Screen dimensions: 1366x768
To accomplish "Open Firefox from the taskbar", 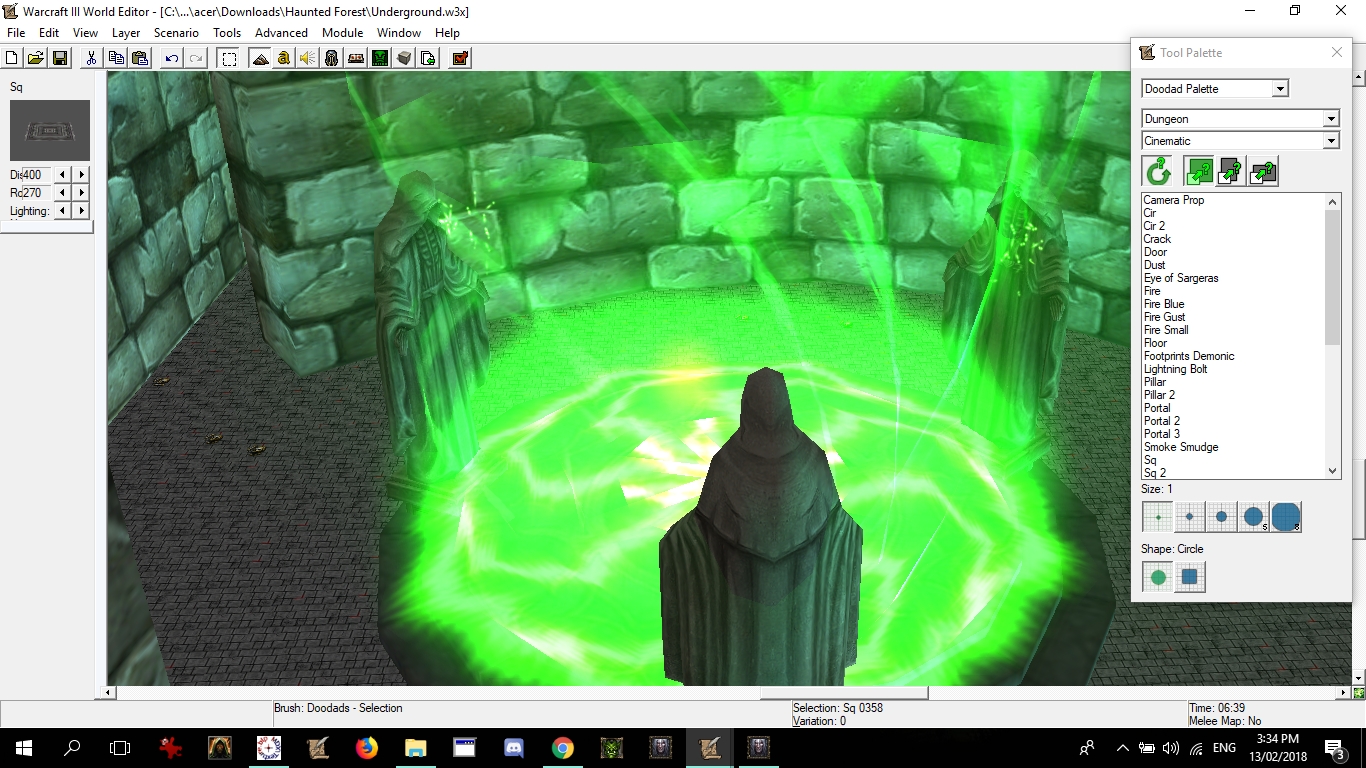I will pyautogui.click(x=367, y=747).
